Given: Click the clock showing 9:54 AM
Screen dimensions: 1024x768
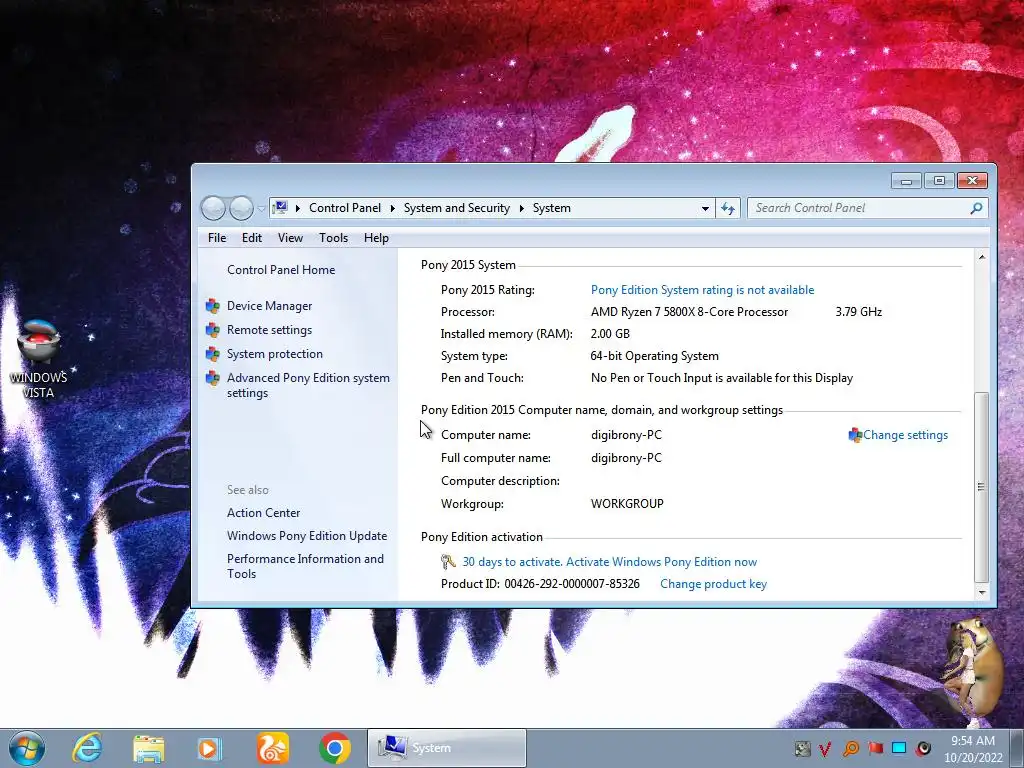Looking at the screenshot, I should [x=972, y=741].
